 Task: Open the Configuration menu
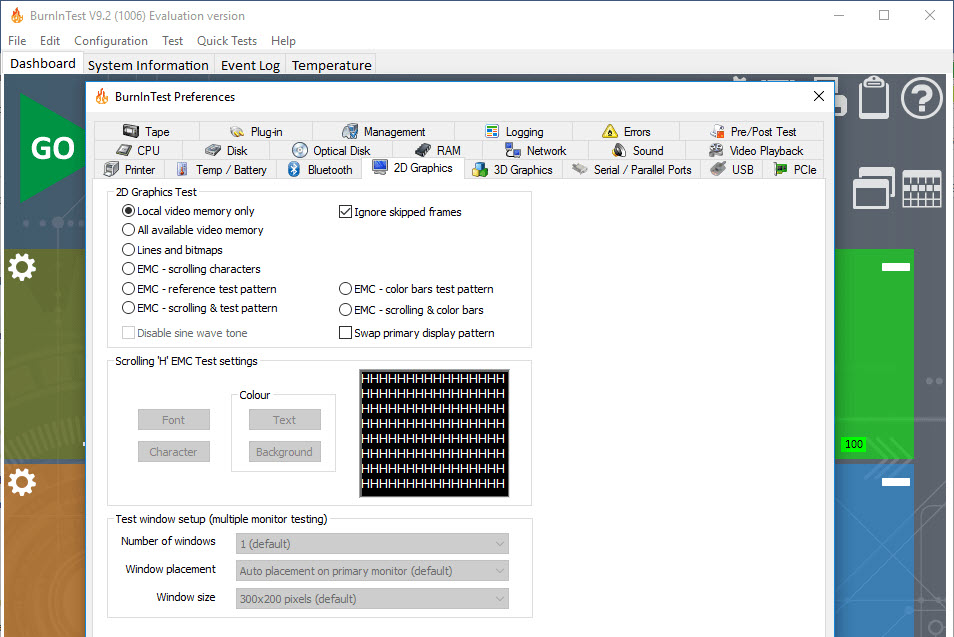tap(111, 41)
